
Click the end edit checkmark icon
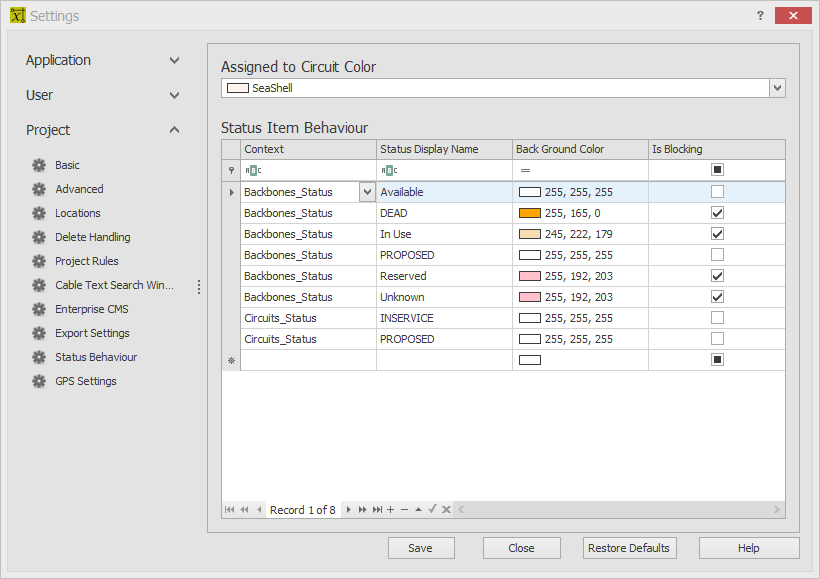[432, 509]
